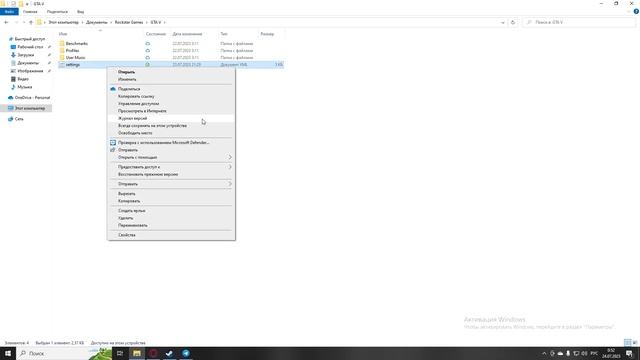Open File Explorer on the taskbar
The width and height of the screenshot is (640, 360).
137,353
